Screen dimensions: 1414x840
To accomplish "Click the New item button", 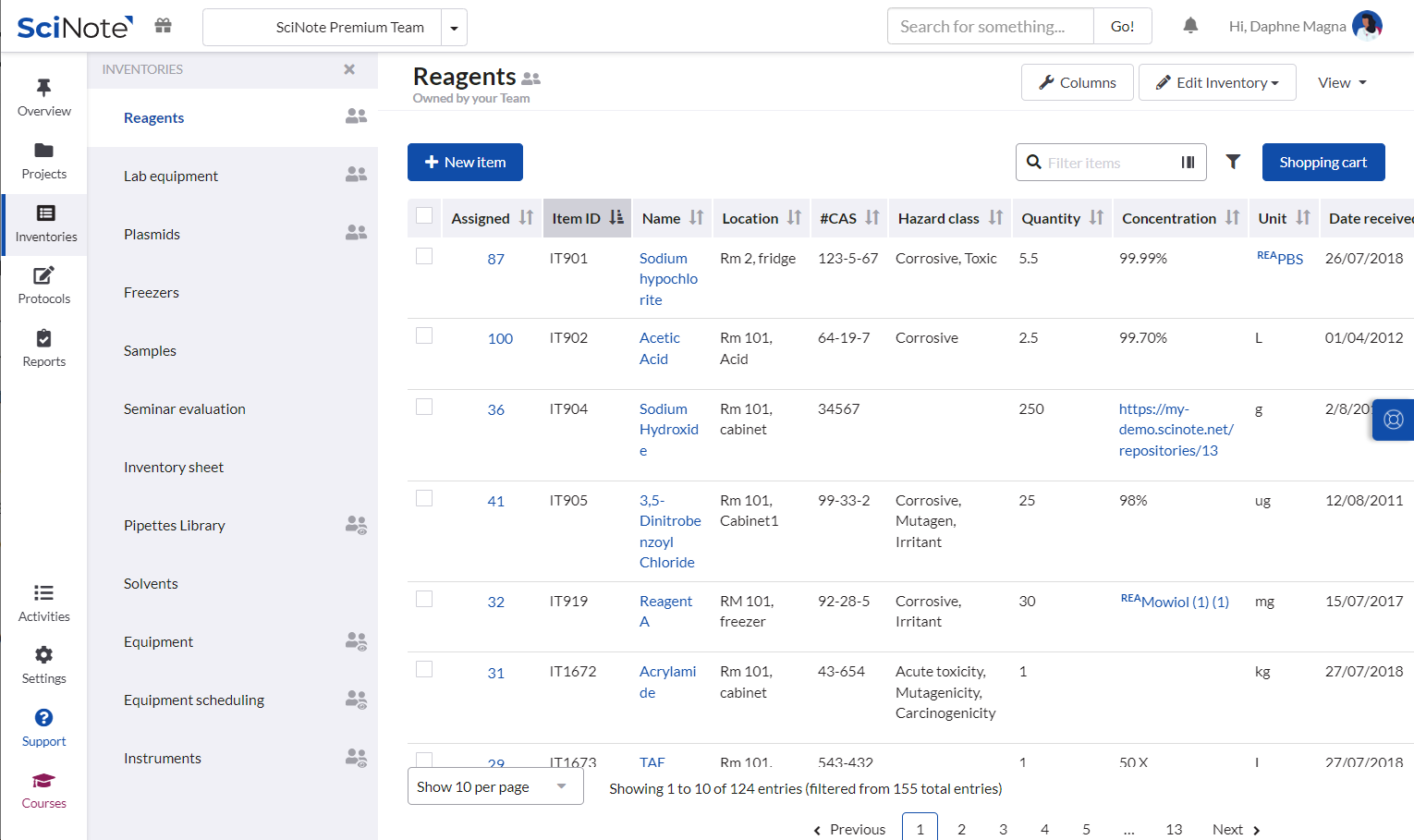I will 465,162.
